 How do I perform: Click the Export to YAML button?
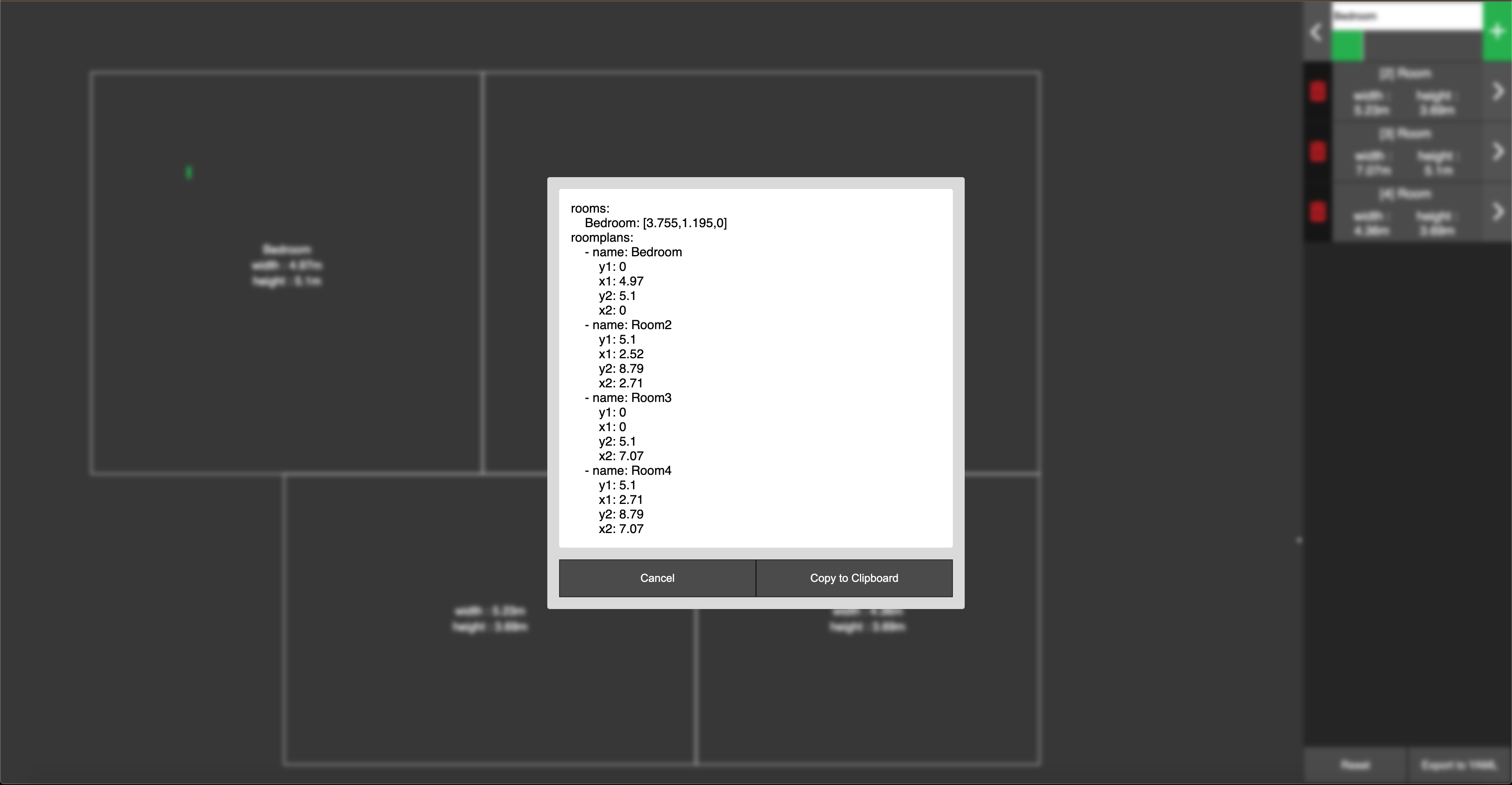(x=1458, y=765)
